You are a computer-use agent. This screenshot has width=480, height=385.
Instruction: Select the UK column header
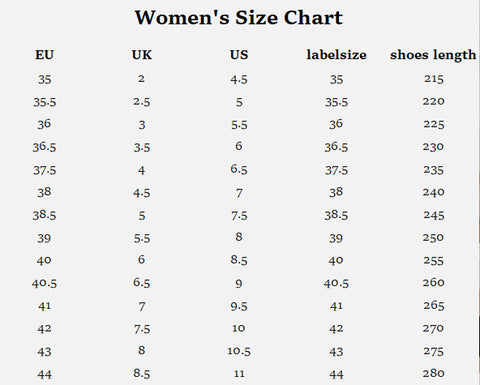coord(142,55)
